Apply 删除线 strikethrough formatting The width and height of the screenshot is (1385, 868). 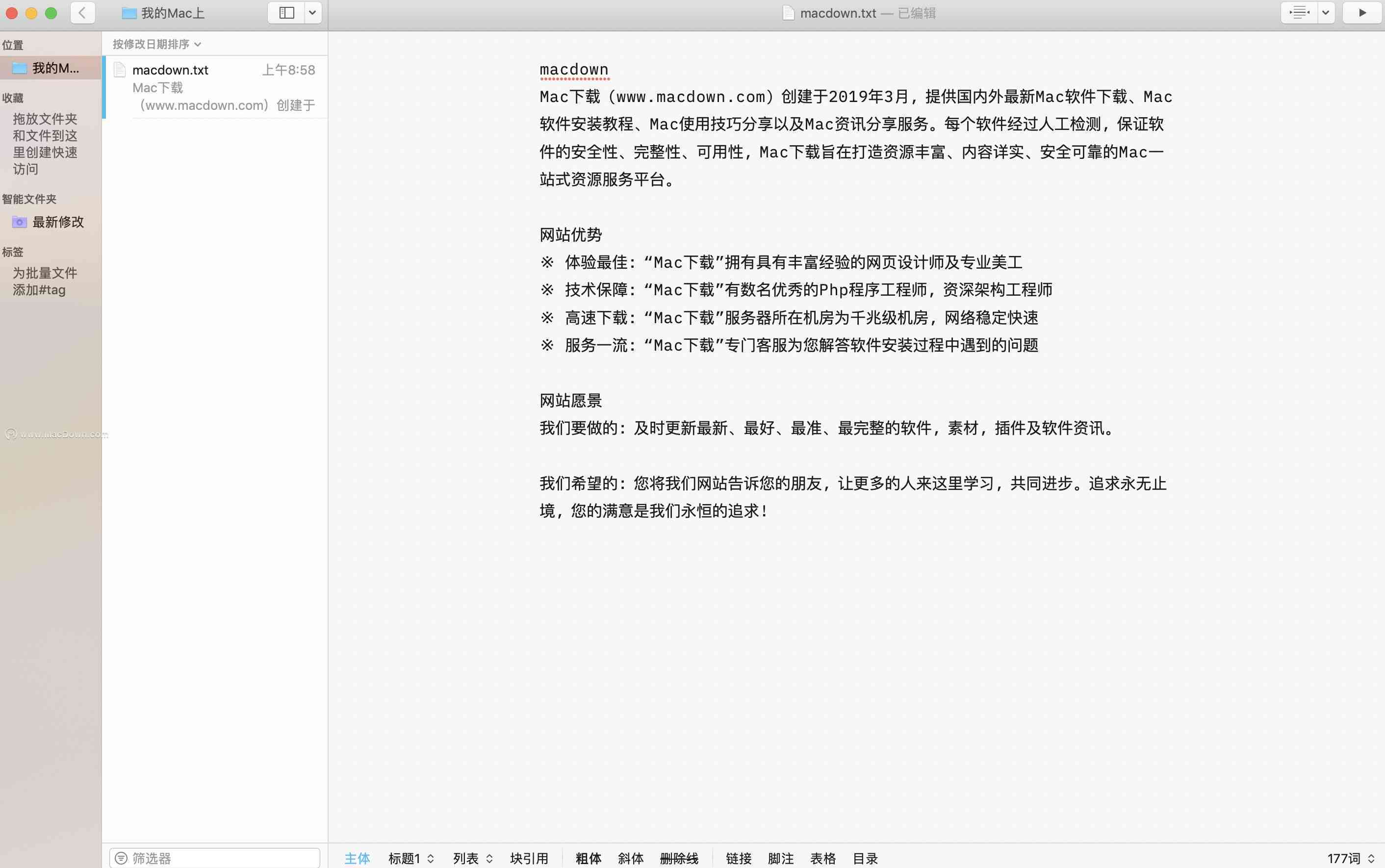679,858
